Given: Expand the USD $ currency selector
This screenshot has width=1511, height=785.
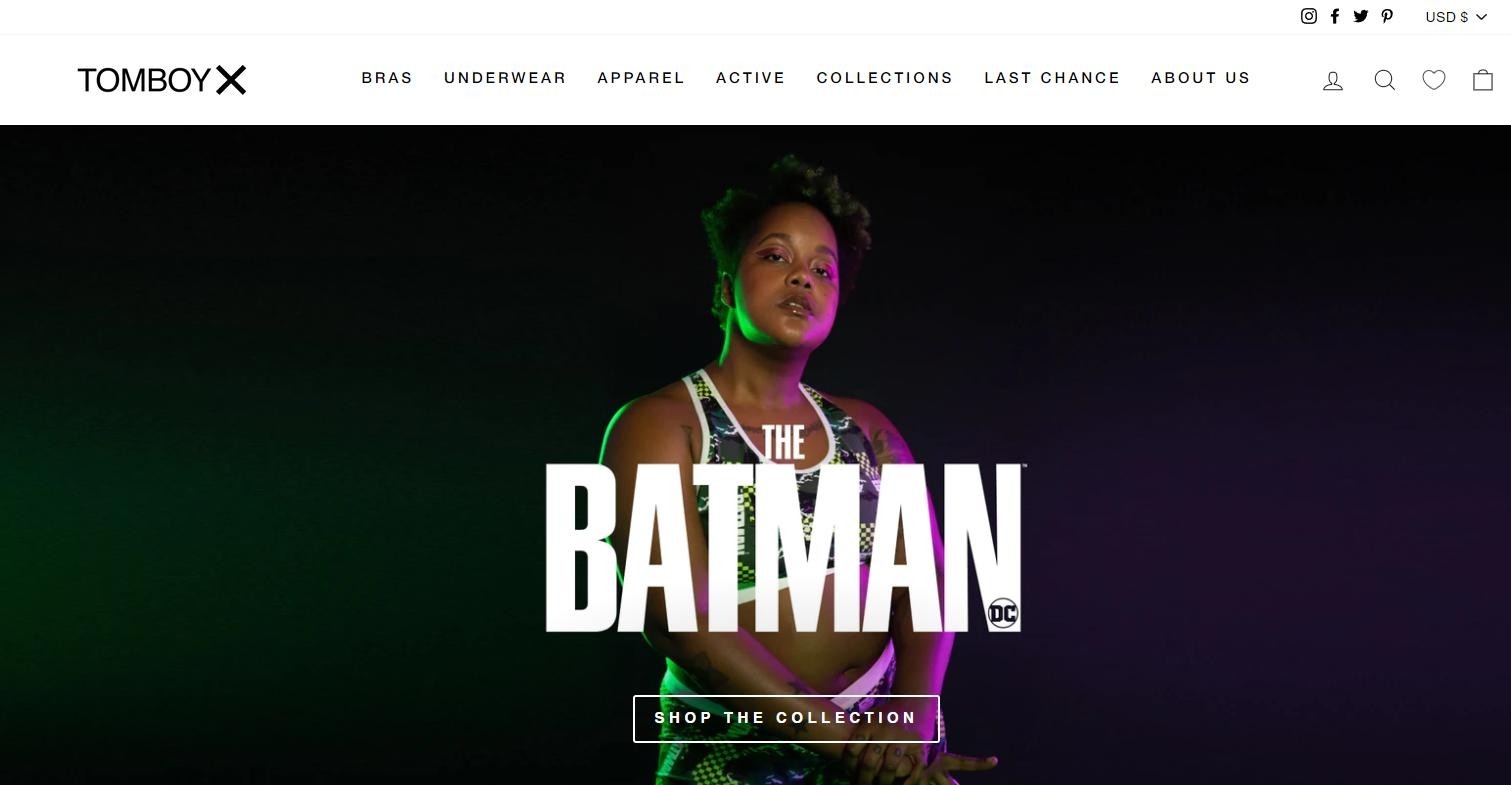Looking at the screenshot, I should [x=1456, y=17].
